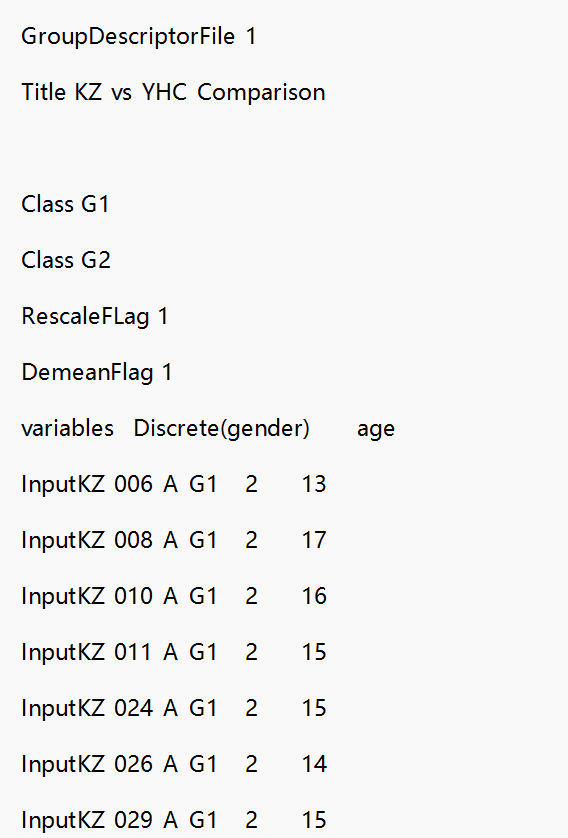
Task: Click the age column header text
Action: 376,430
